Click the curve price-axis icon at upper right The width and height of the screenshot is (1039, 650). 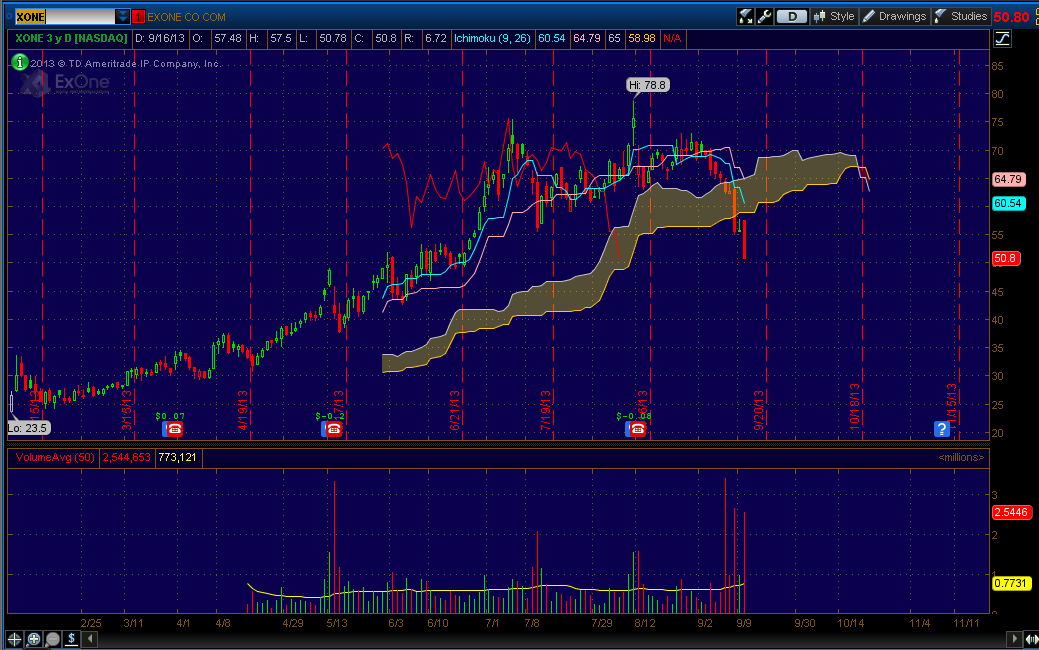pyautogui.click(x=1002, y=38)
